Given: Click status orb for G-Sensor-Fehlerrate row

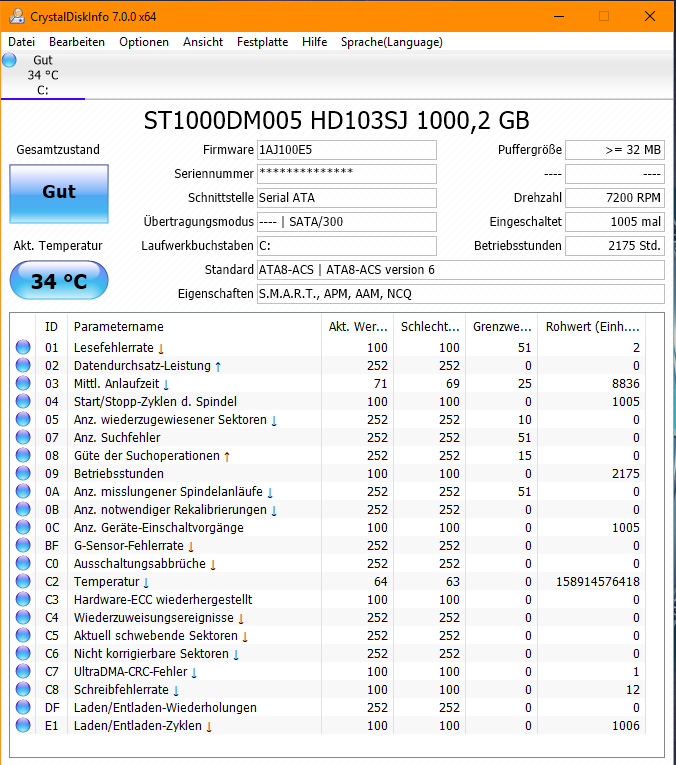Looking at the screenshot, I should [x=23, y=545].
